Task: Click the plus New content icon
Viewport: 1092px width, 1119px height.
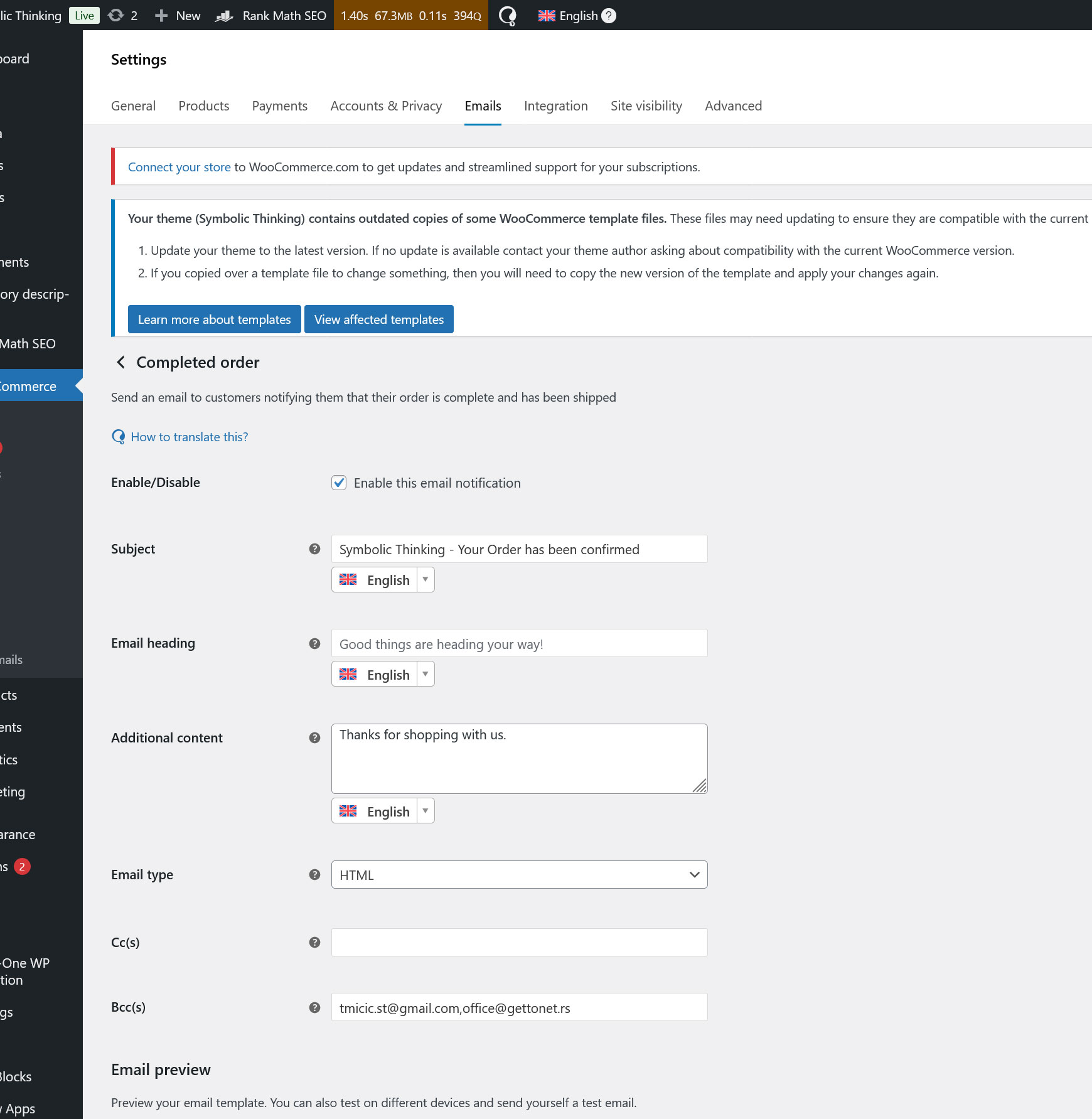Action: click(x=161, y=15)
